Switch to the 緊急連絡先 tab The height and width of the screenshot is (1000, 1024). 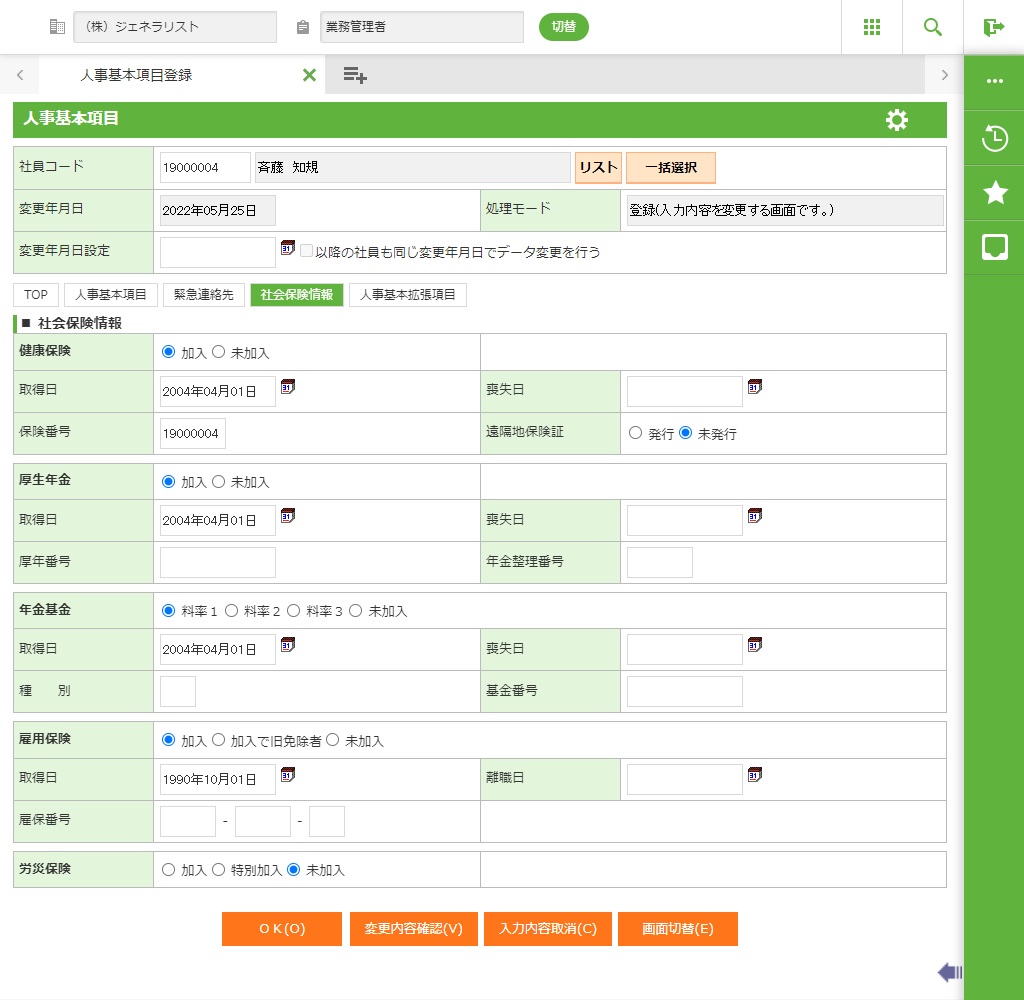(203, 295)
